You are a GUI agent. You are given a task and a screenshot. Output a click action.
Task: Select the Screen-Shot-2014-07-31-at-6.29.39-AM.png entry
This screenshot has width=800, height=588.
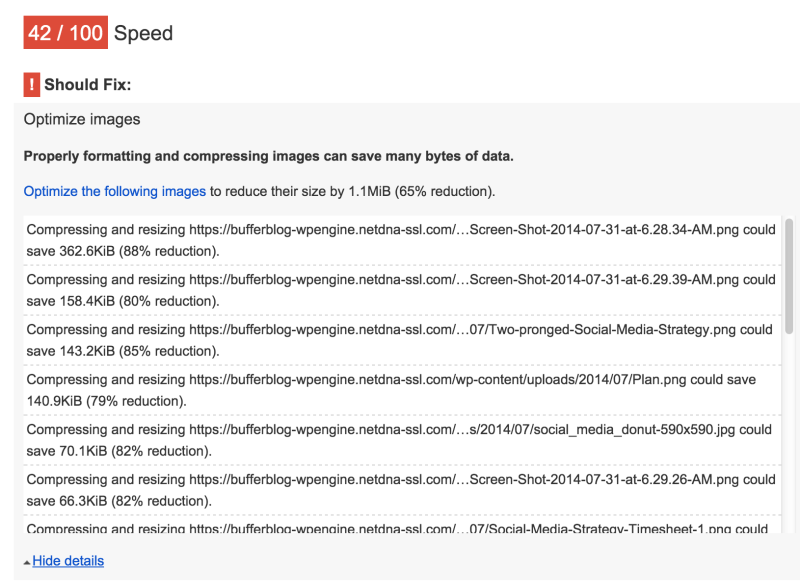(x=400, y=290)
